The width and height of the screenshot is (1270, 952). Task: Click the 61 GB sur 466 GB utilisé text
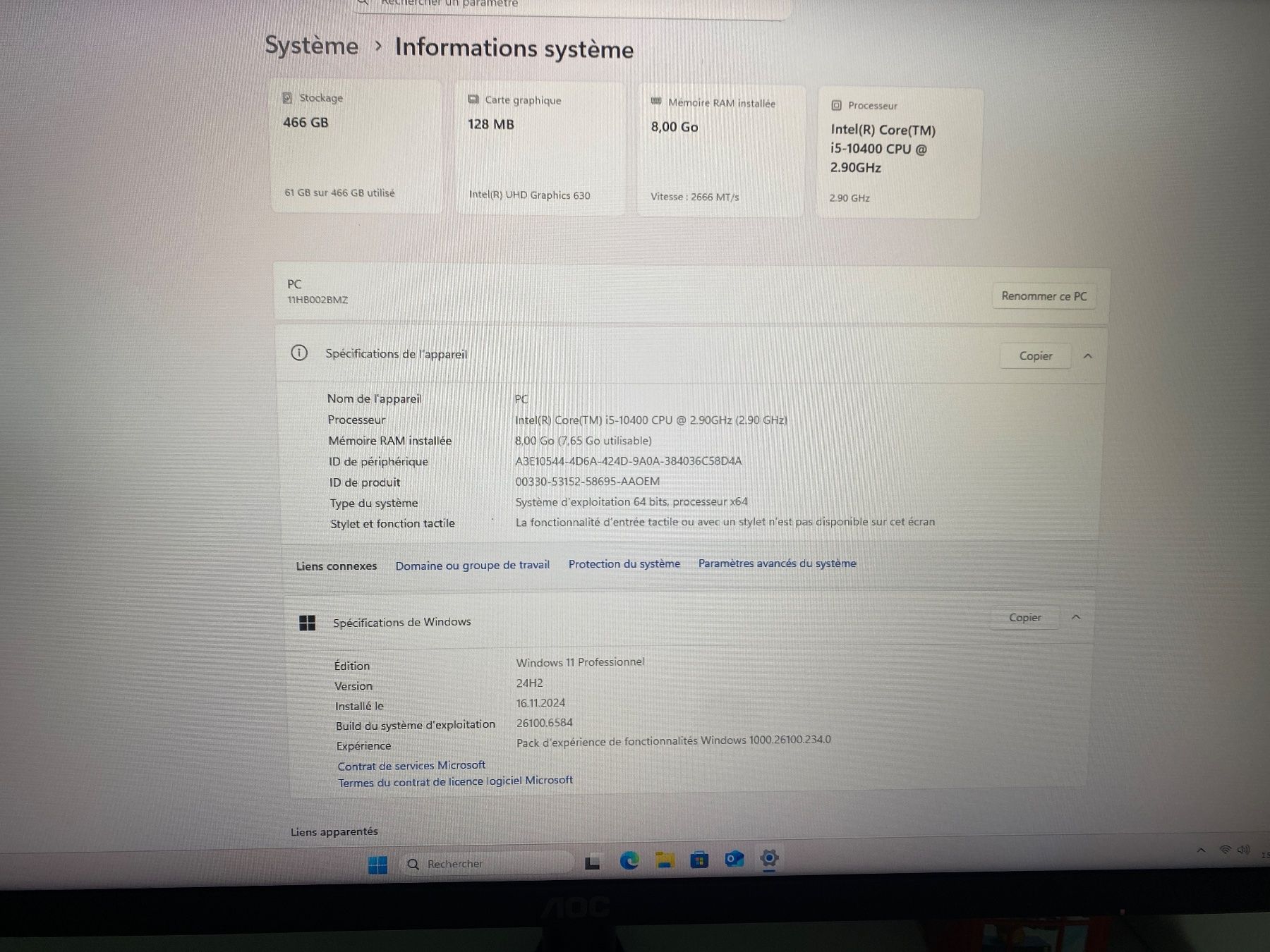(x=339, y=193)
